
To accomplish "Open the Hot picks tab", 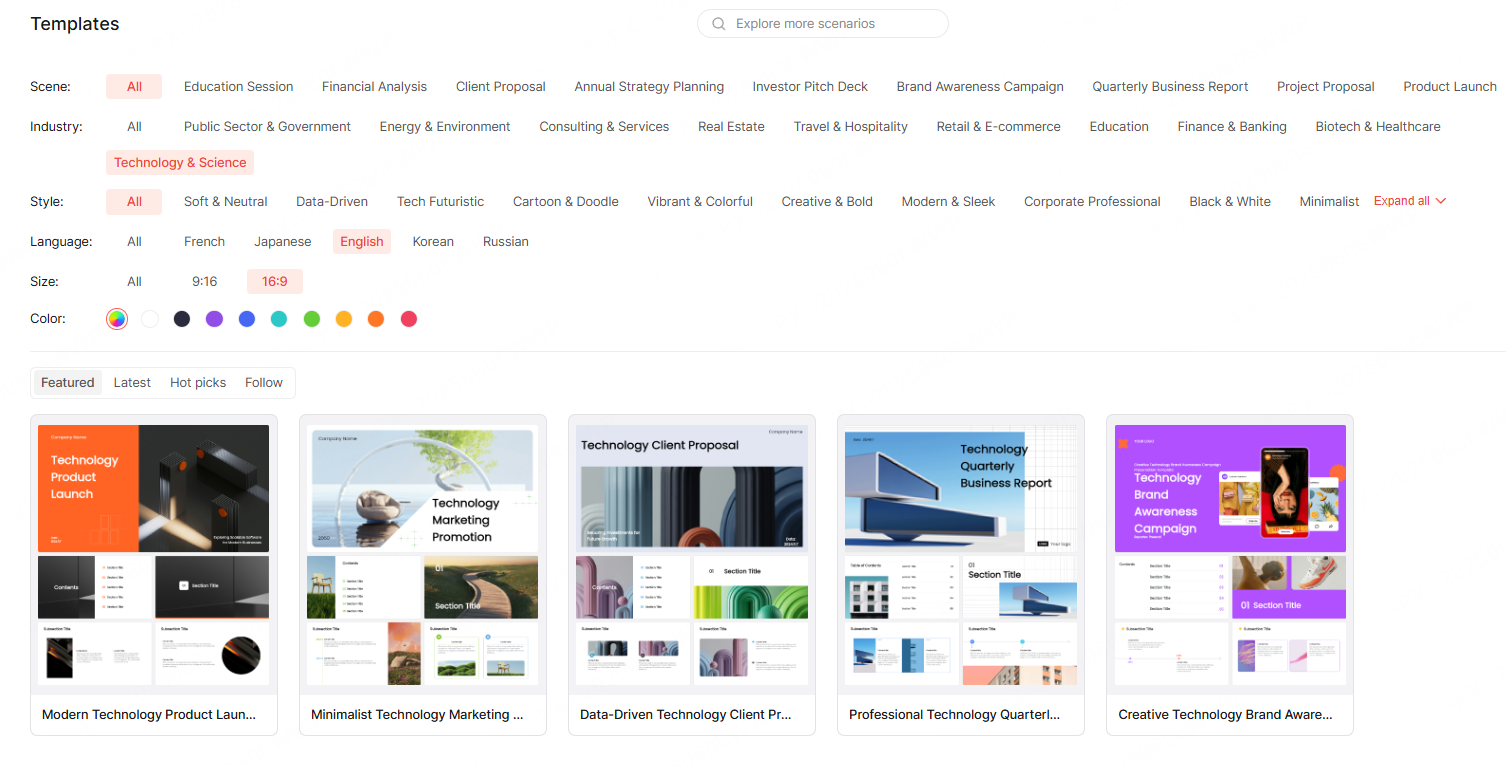I will [198, 383].
